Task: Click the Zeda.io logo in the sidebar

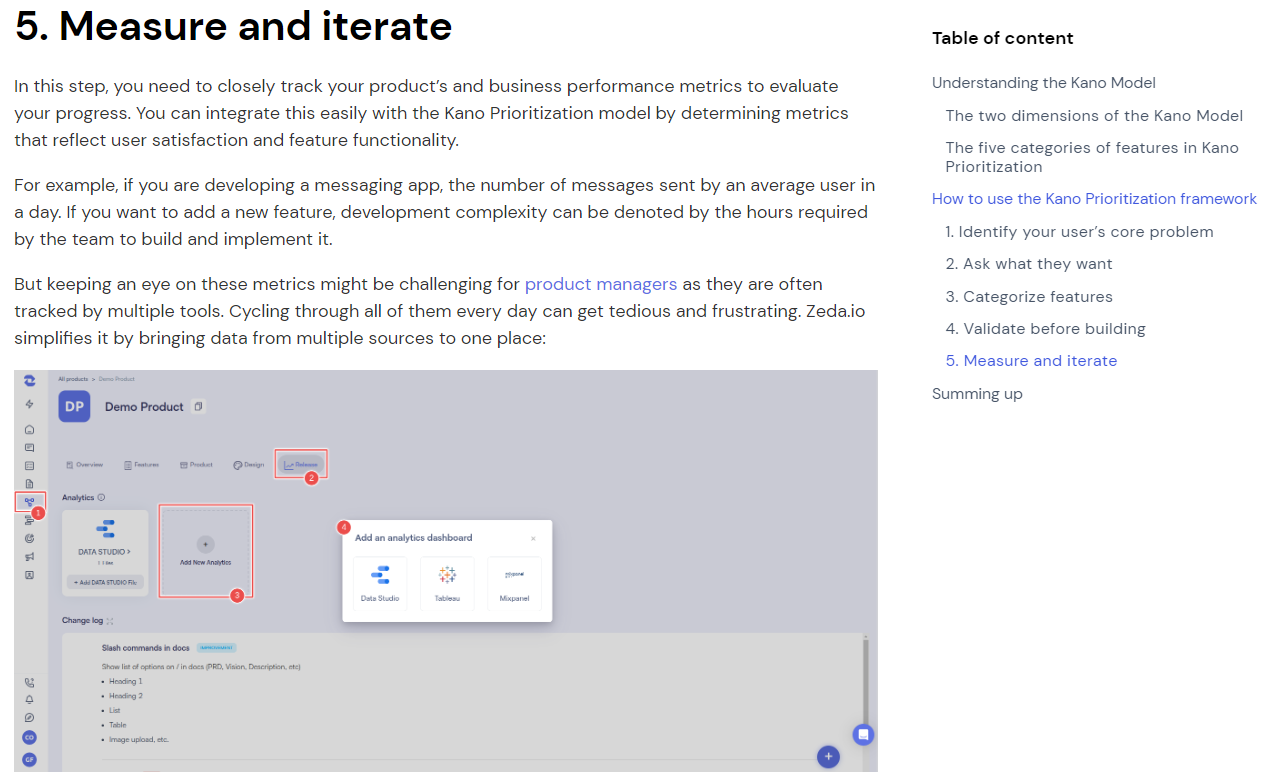Action: [30, 381]
